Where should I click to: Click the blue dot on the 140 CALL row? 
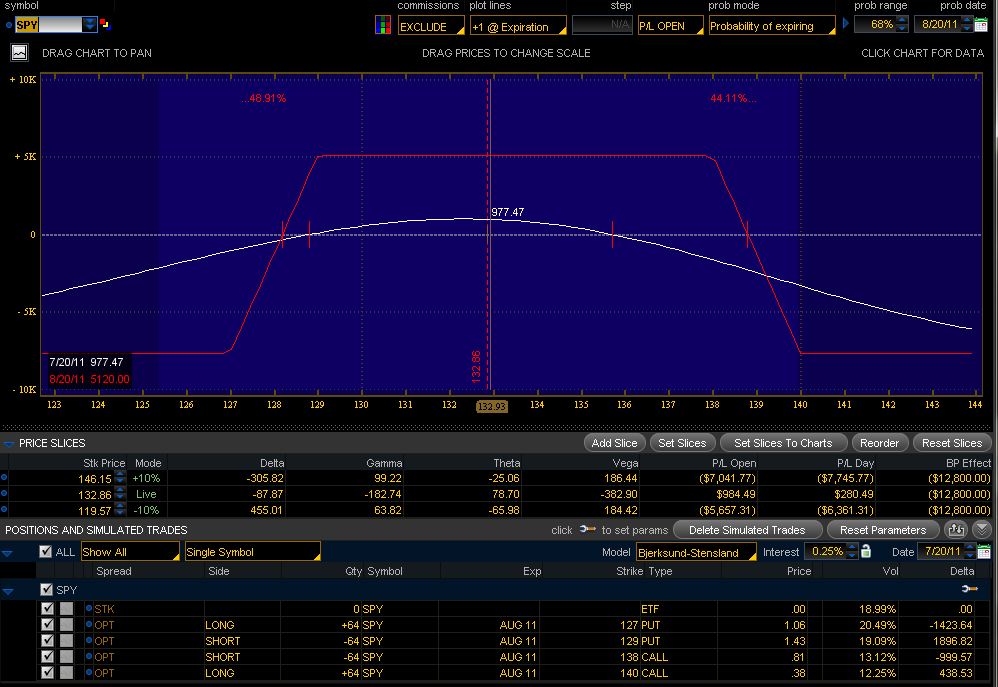tap(89, 672)
